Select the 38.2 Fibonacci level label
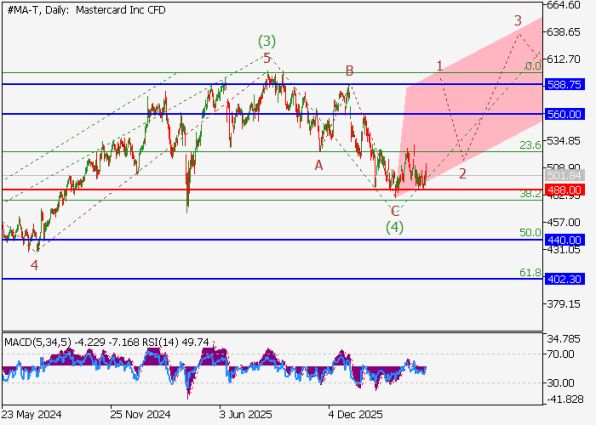The height and width of the screenshot is (425, 596). pos(530,194)
